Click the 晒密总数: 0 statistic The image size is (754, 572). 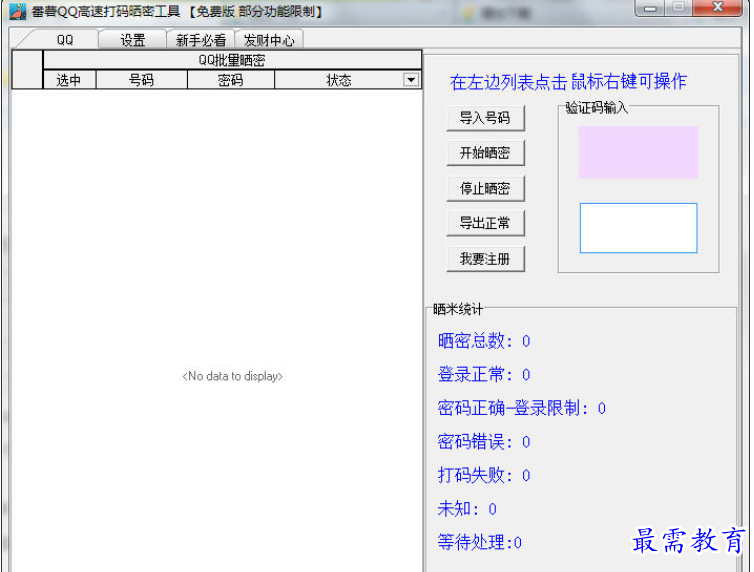point(484,341)
